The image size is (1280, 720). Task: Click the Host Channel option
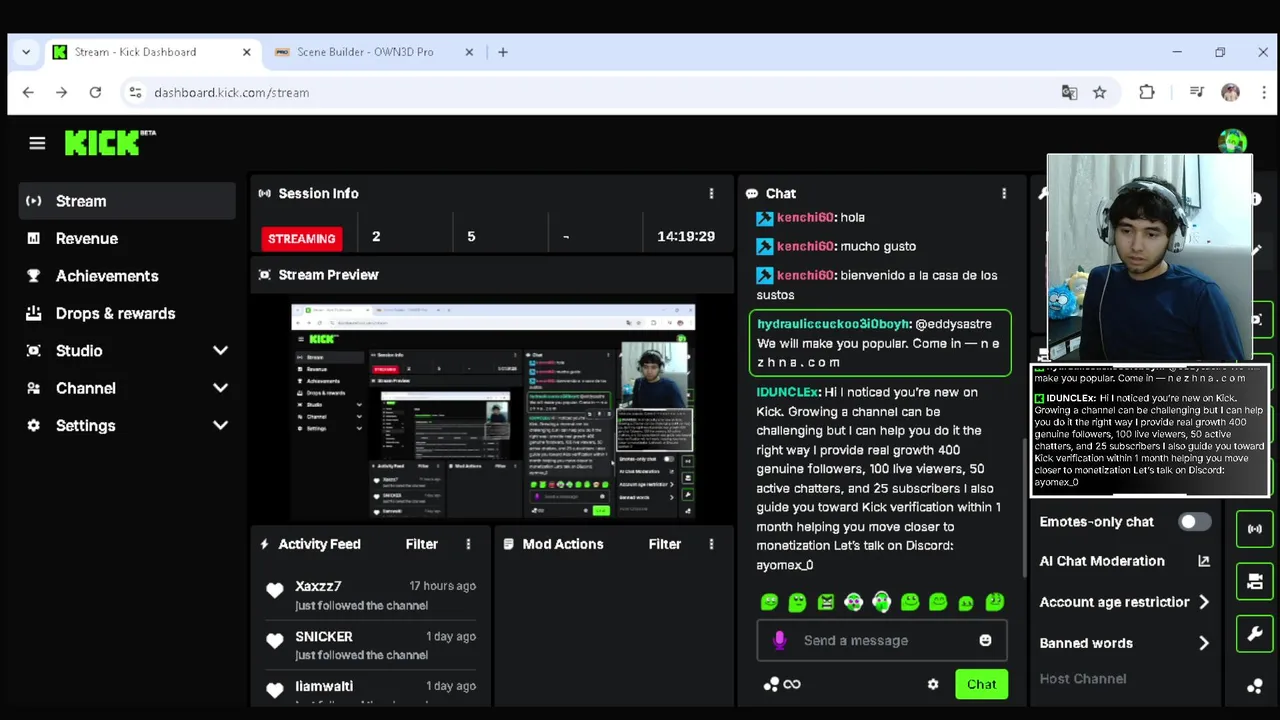[x=1083, y=679]
